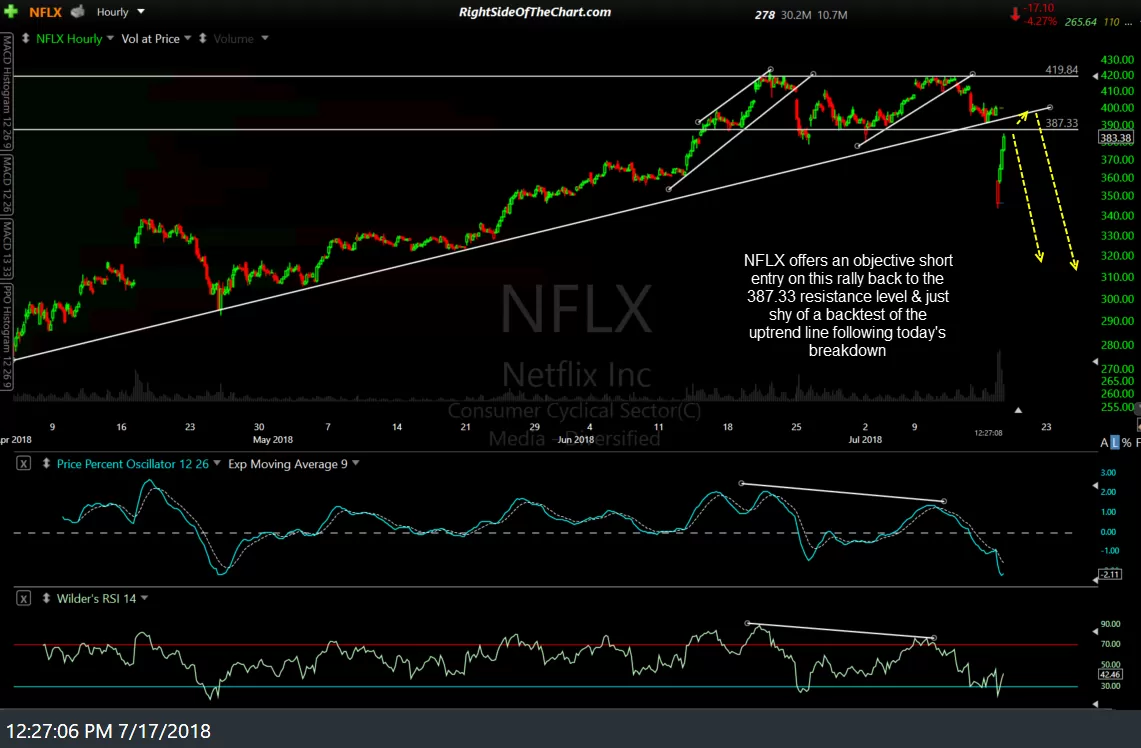Click the ellipsis next to 110
The image size is (1141, 748).
[1129, 22]
